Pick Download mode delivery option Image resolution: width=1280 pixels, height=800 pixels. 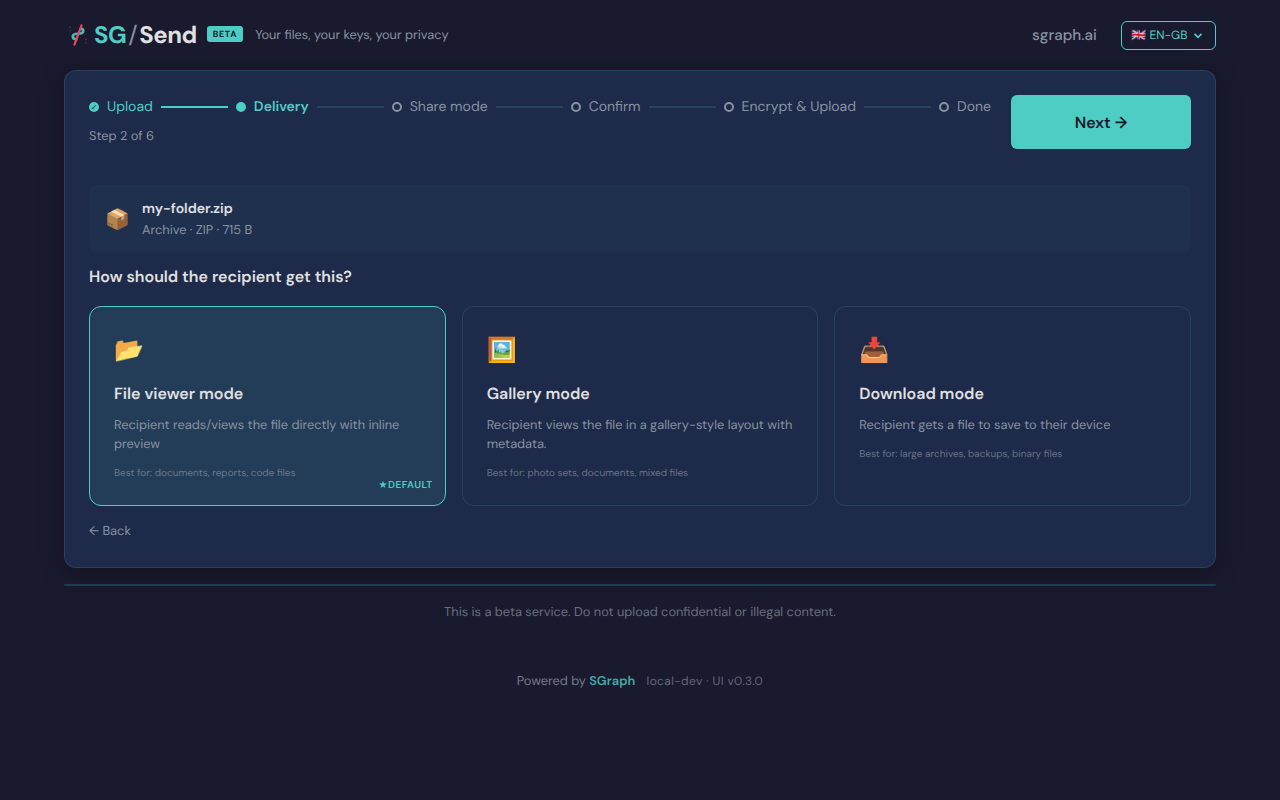coord(1012,405)
